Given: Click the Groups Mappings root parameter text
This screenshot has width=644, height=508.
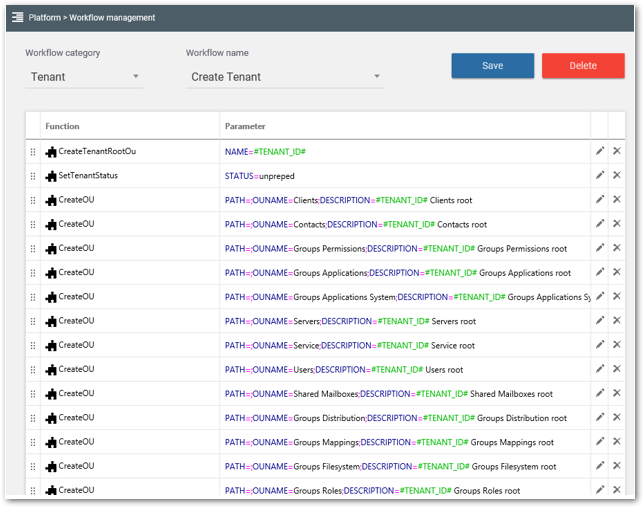Looking at the screenshot, I should click(389, 442).
